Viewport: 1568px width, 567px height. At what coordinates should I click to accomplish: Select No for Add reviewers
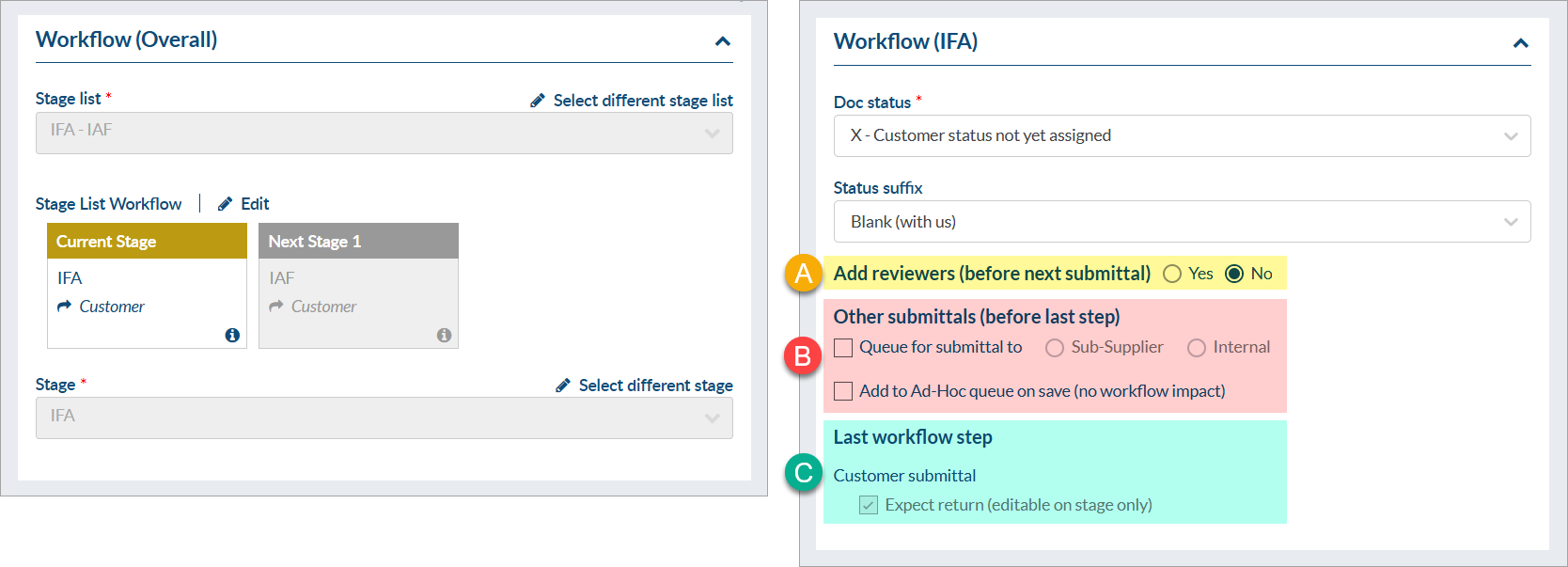pos(1234,274)
